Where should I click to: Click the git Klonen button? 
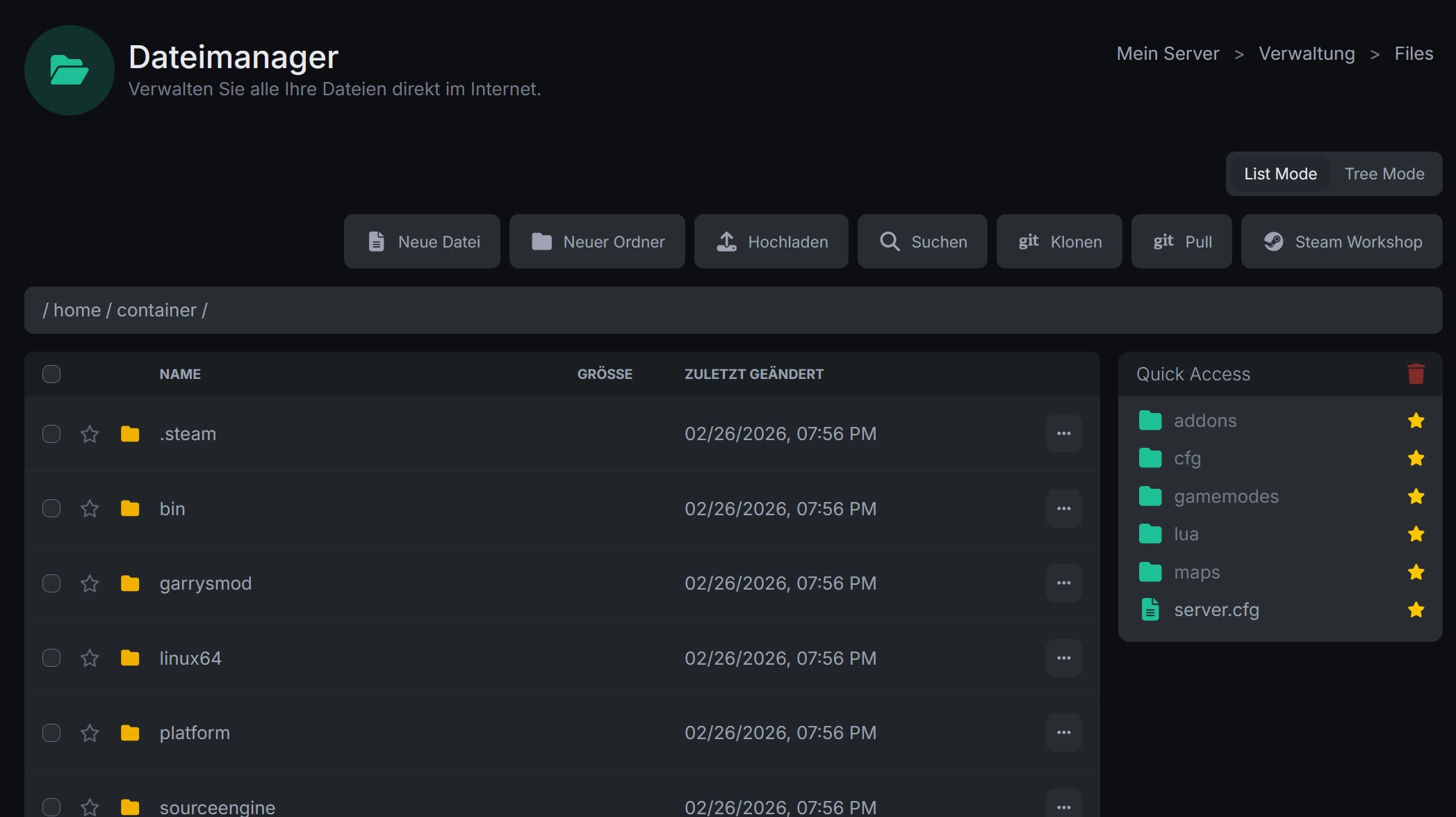tap(1059, 241)
